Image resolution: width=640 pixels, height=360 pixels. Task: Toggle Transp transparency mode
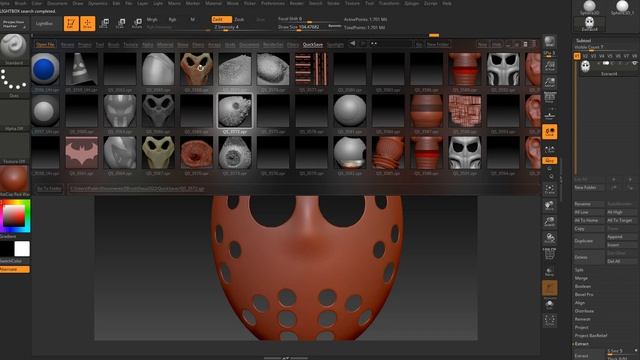(550, 271)
